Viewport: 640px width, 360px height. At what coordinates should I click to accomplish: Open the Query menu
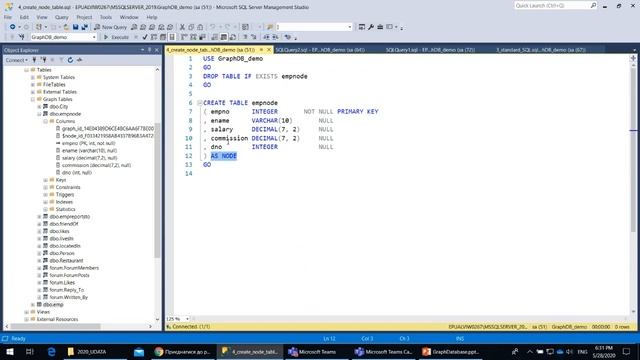tap(62, 17)
